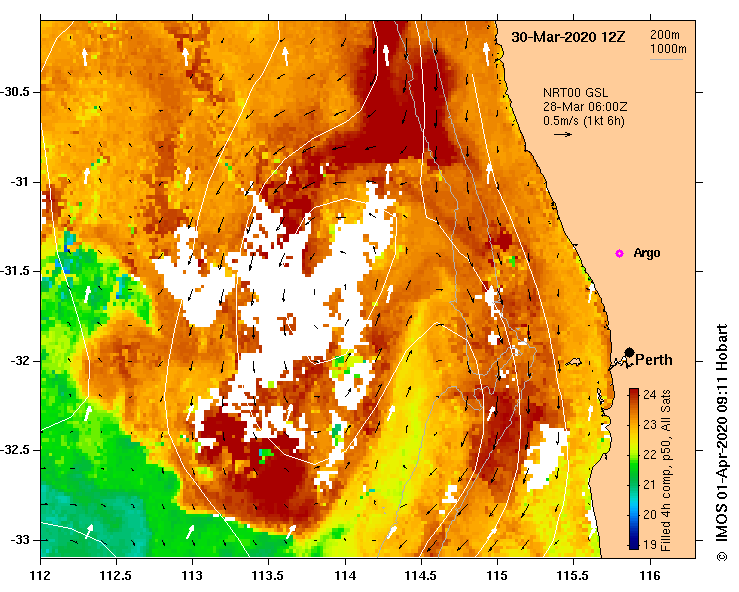739x592 pixels.
Task: Click the 30-Mar-2020 12Z date title
Action: (568, 37)
